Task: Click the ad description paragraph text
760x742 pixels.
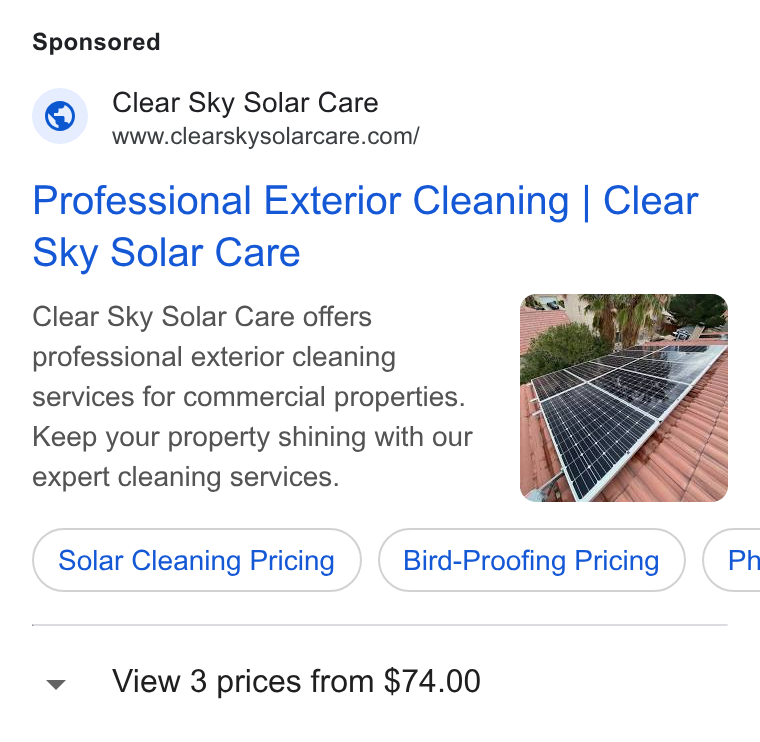Action: pos(253,397)
